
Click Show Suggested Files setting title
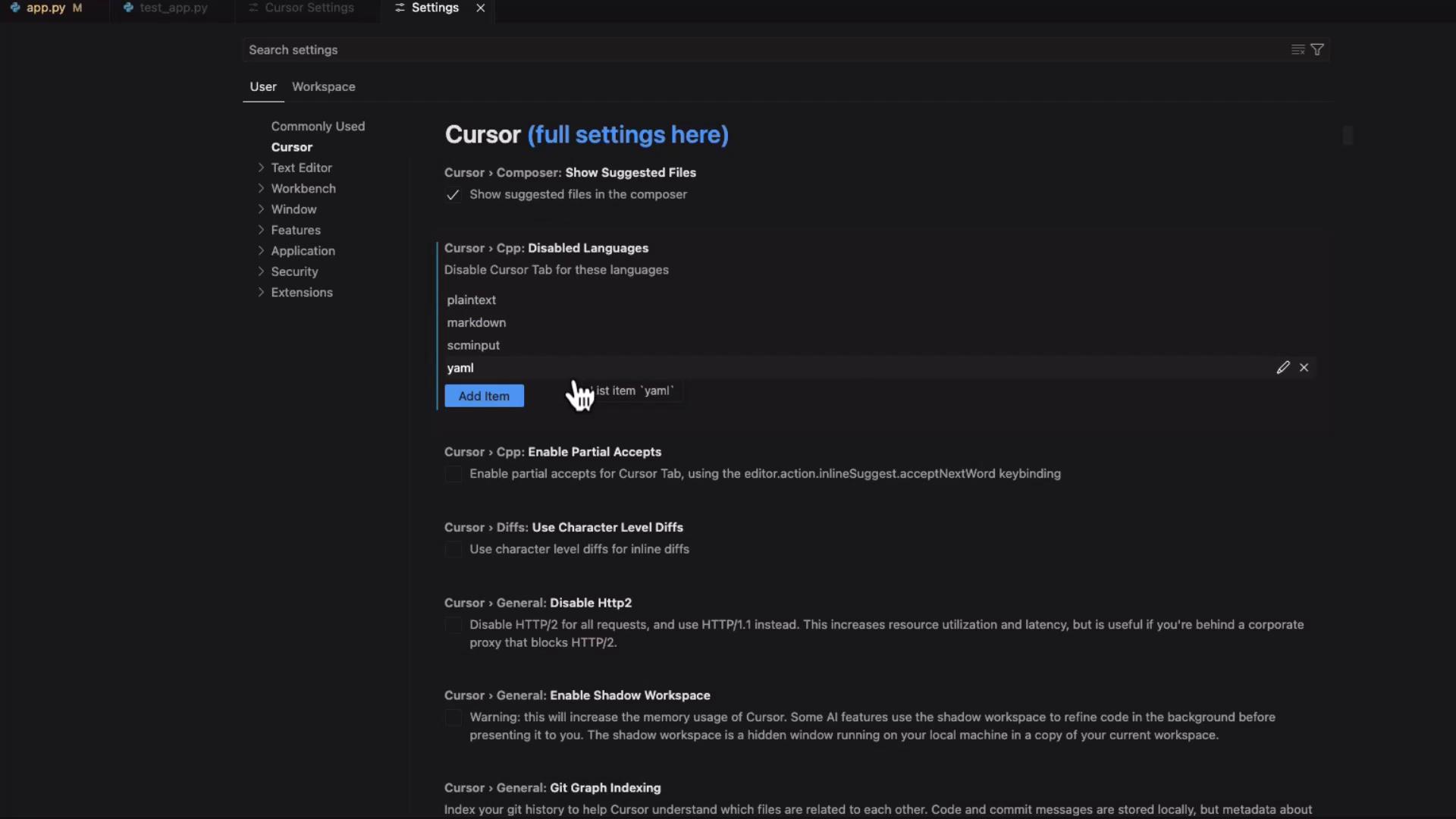[x=631, y=173]
